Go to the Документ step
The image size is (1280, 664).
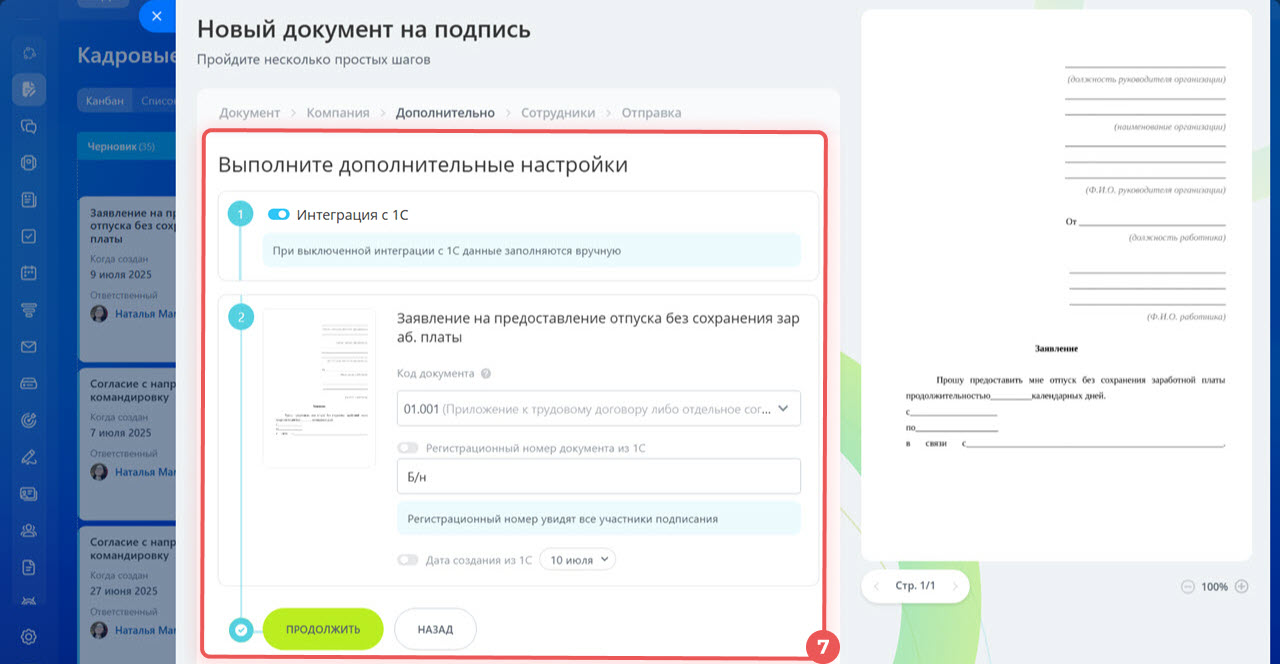pyautogui.click(x=250, y=113)
